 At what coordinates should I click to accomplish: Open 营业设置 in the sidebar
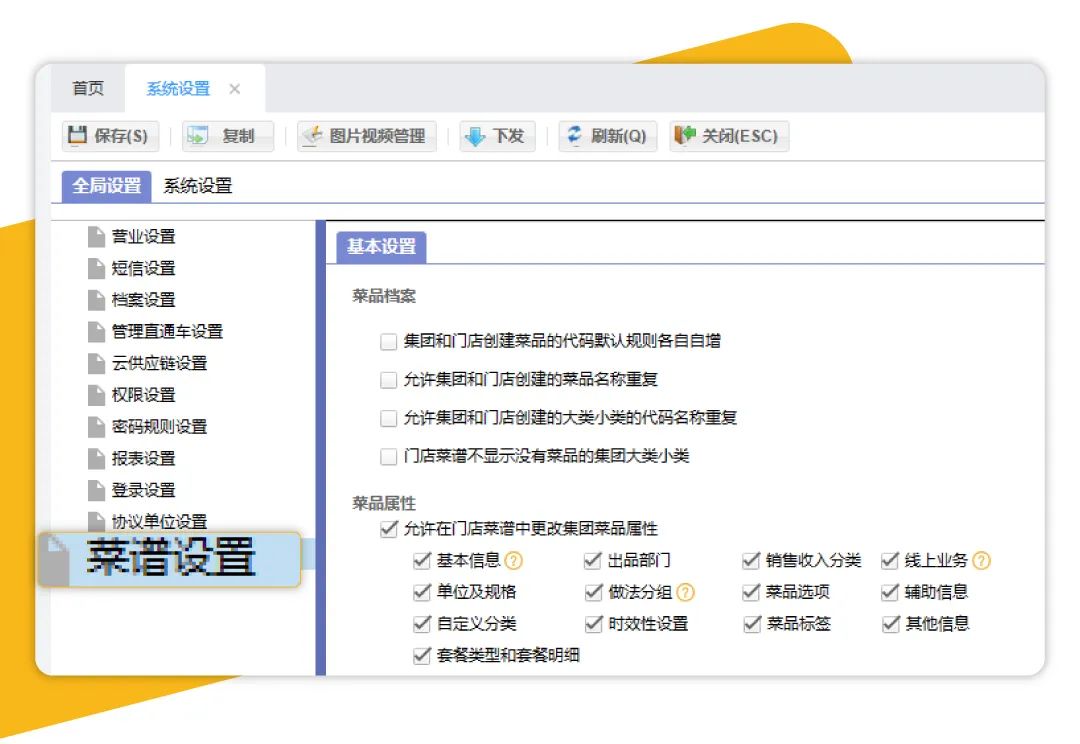click(143, 237)
